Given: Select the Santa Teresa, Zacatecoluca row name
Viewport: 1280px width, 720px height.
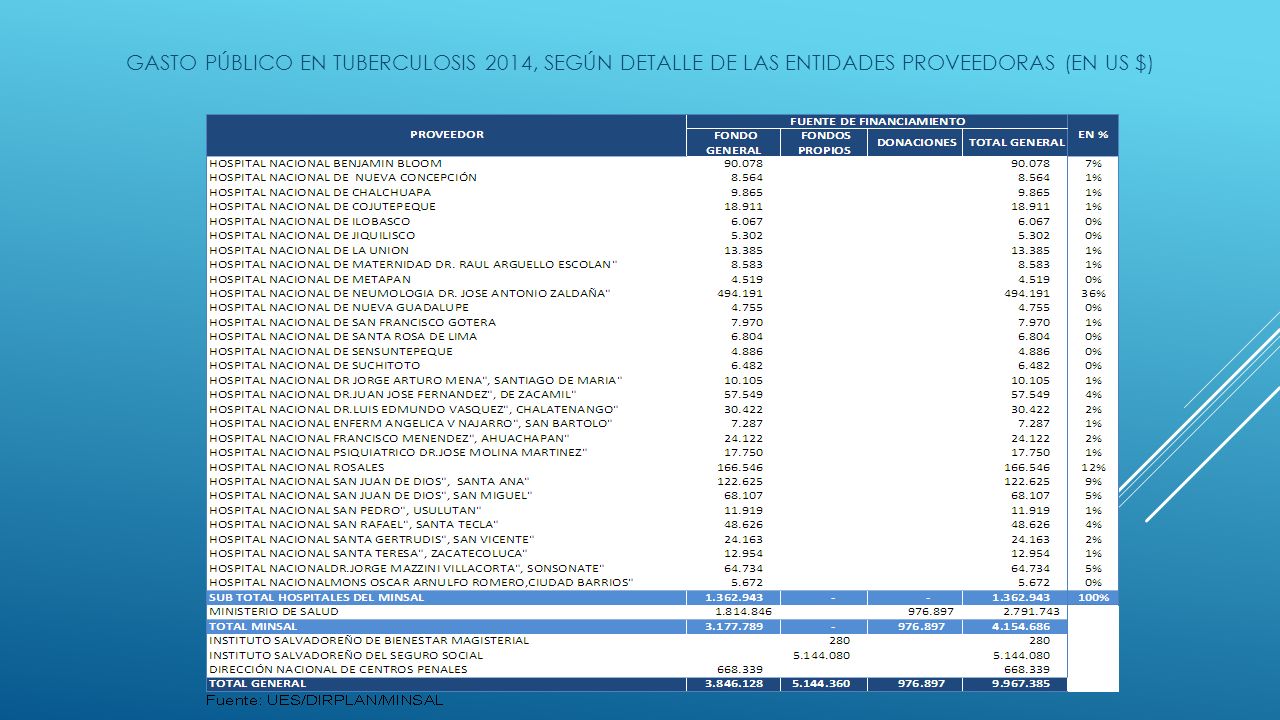Looking at the screenshot, I should click(368, 554).
